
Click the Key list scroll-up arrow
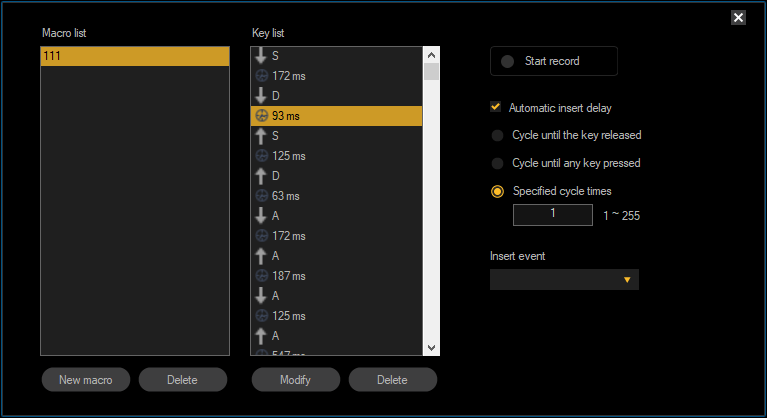pos(432,56)
